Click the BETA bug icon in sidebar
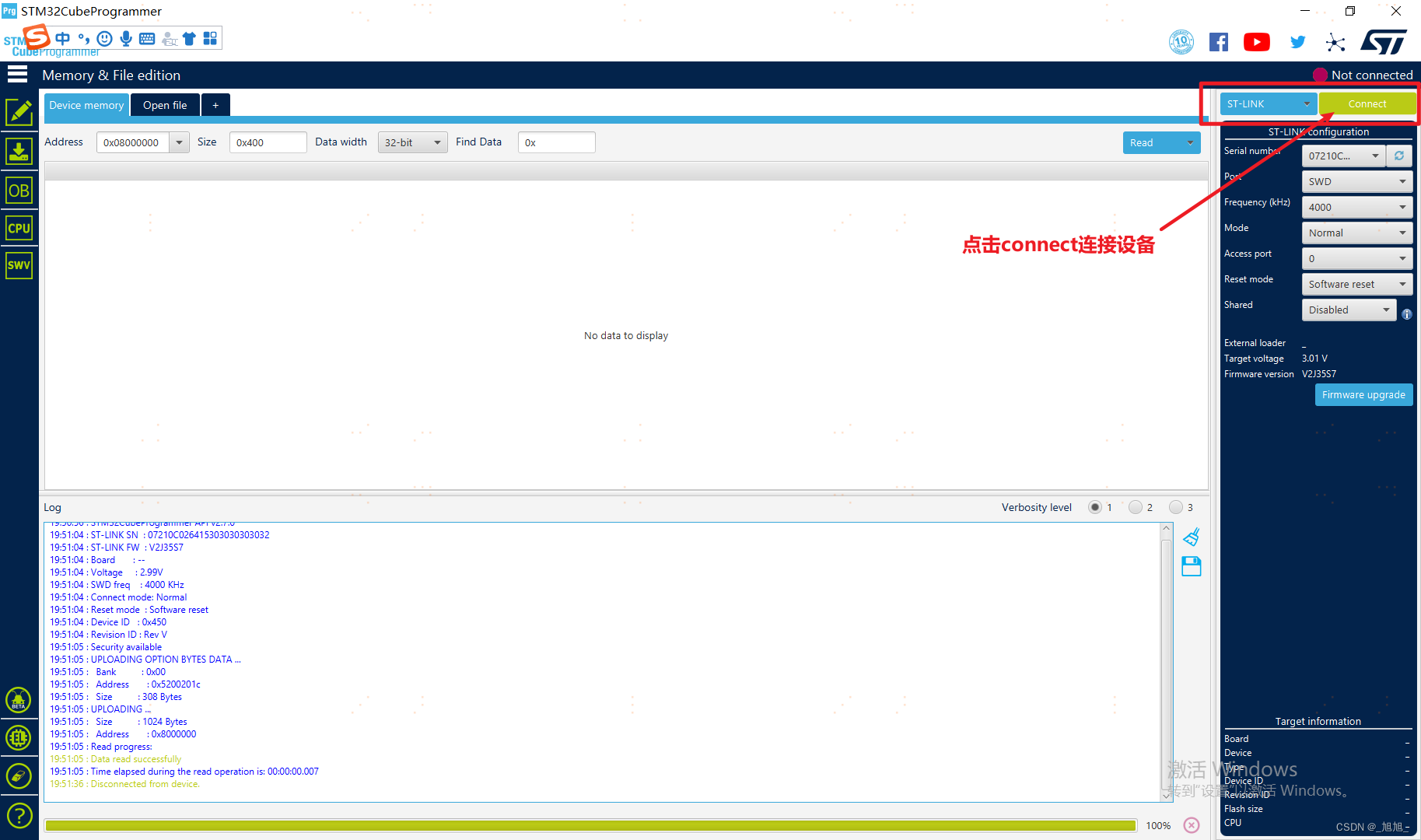Image resolution: width=1421 pixels, height=840 pixels. (19, 701)
